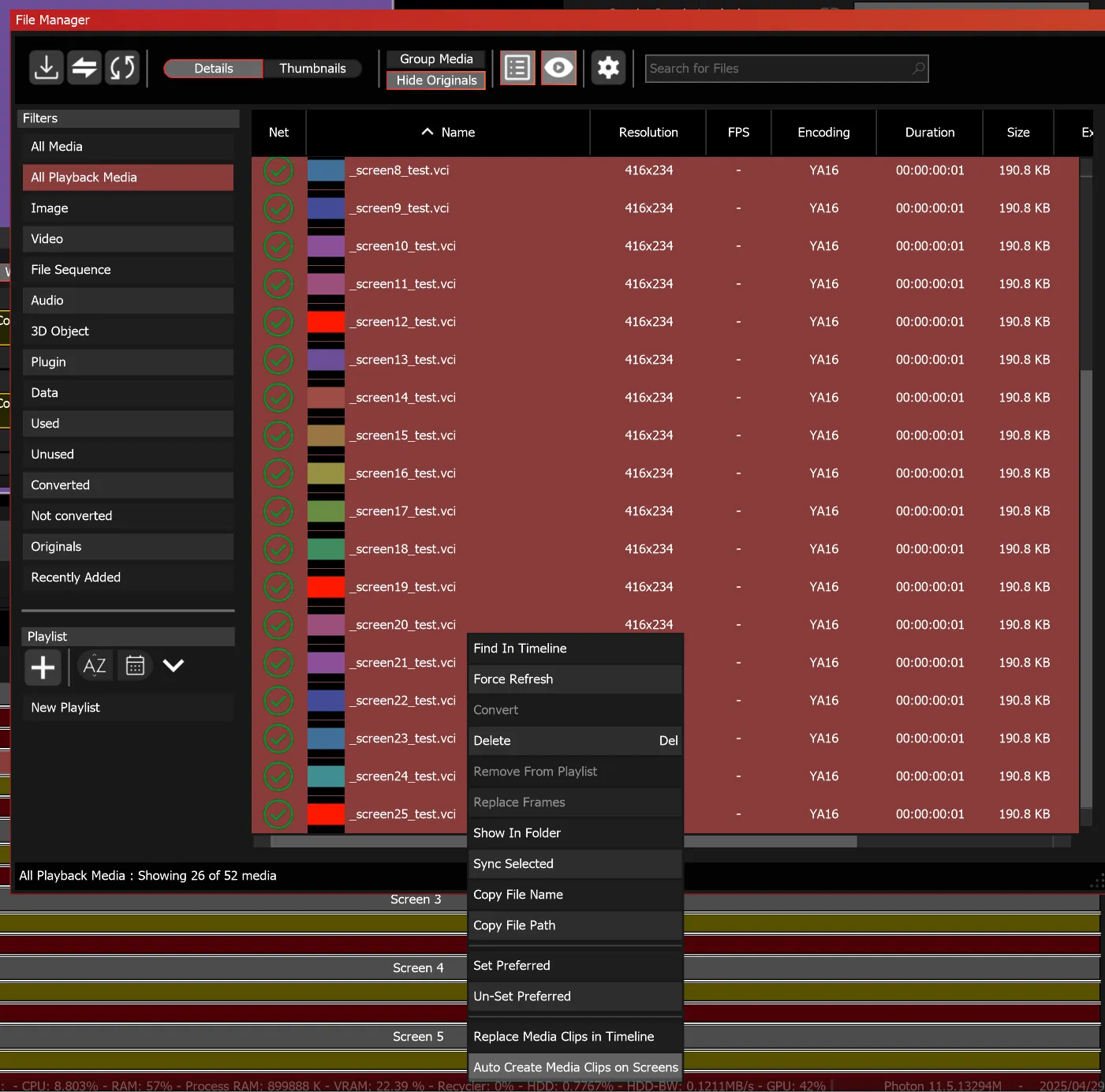Toggle Hide Originals option
The image size is (1105, 1092).
coord(436,80)
